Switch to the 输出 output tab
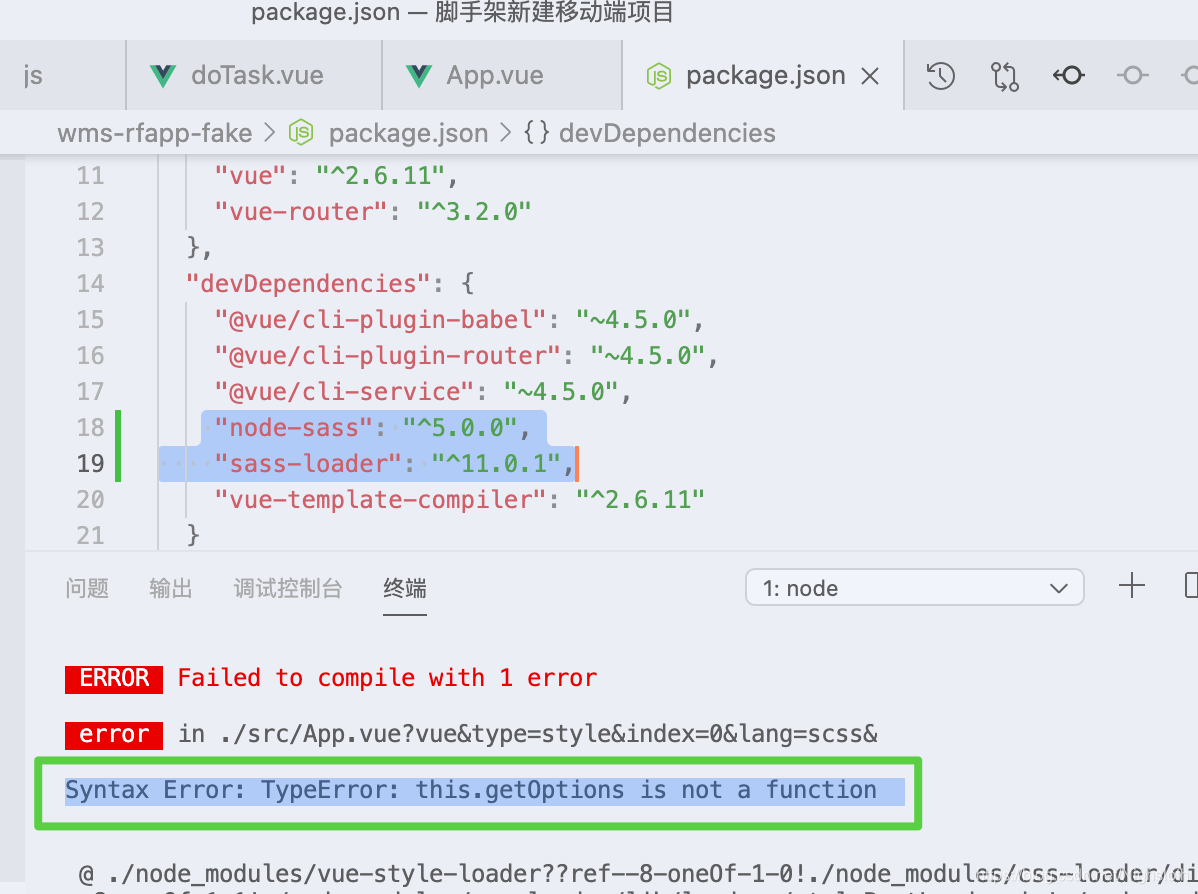 point(170,589)
